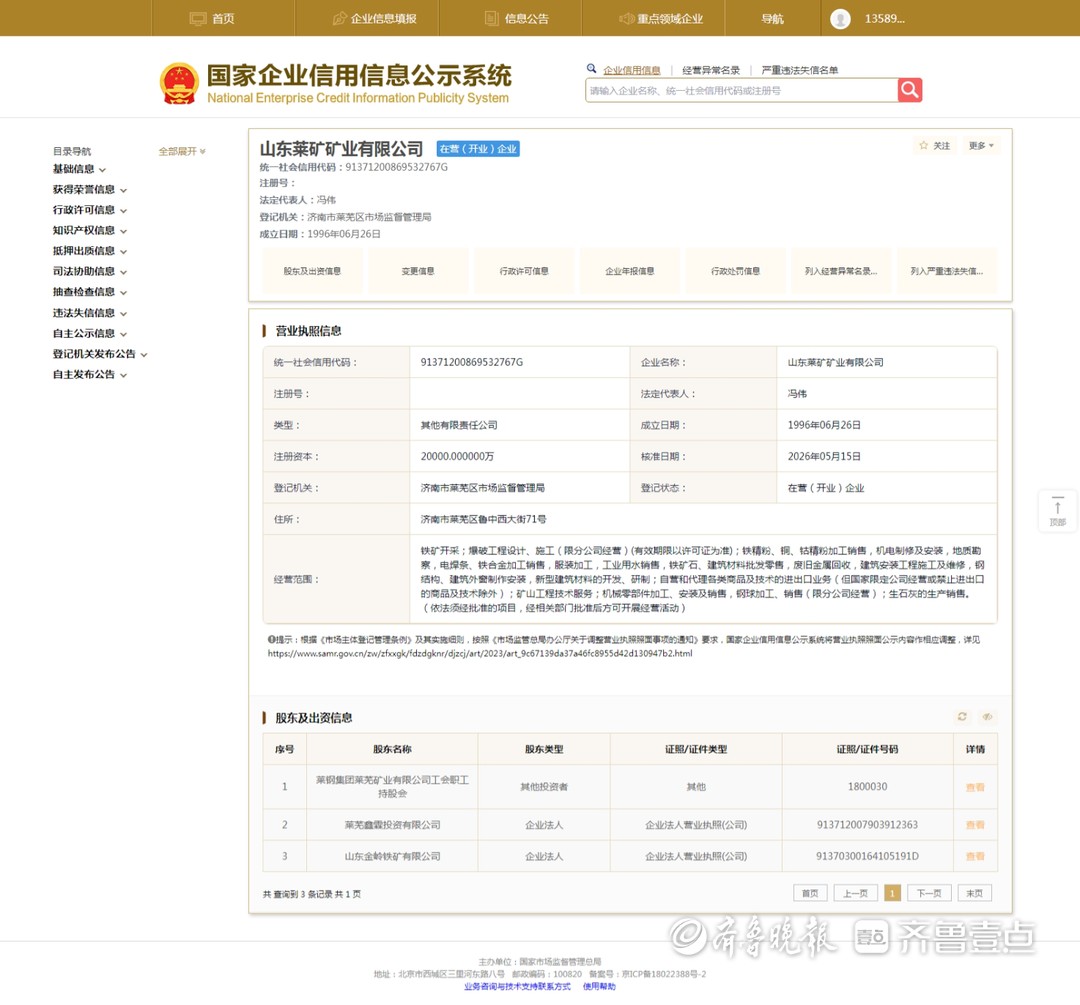The height and width of the screenshot is (1005, 1080).
Task: Expand 知识产权信息 in the sidebar
Action: pyautogui.click(x=90, y=231)
